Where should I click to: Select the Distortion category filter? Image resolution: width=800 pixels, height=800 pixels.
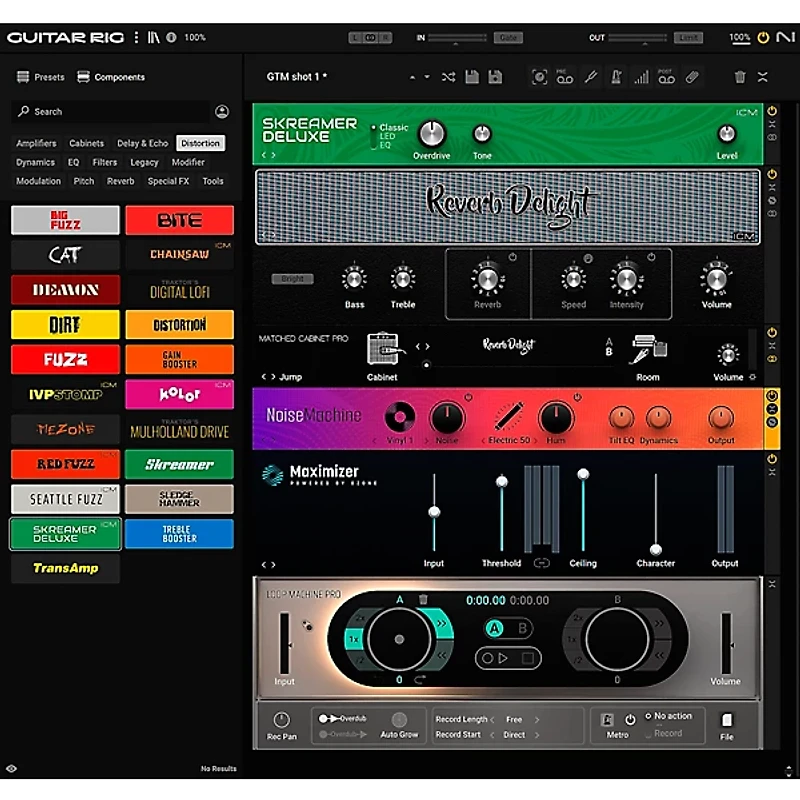(x=200, y=143)
